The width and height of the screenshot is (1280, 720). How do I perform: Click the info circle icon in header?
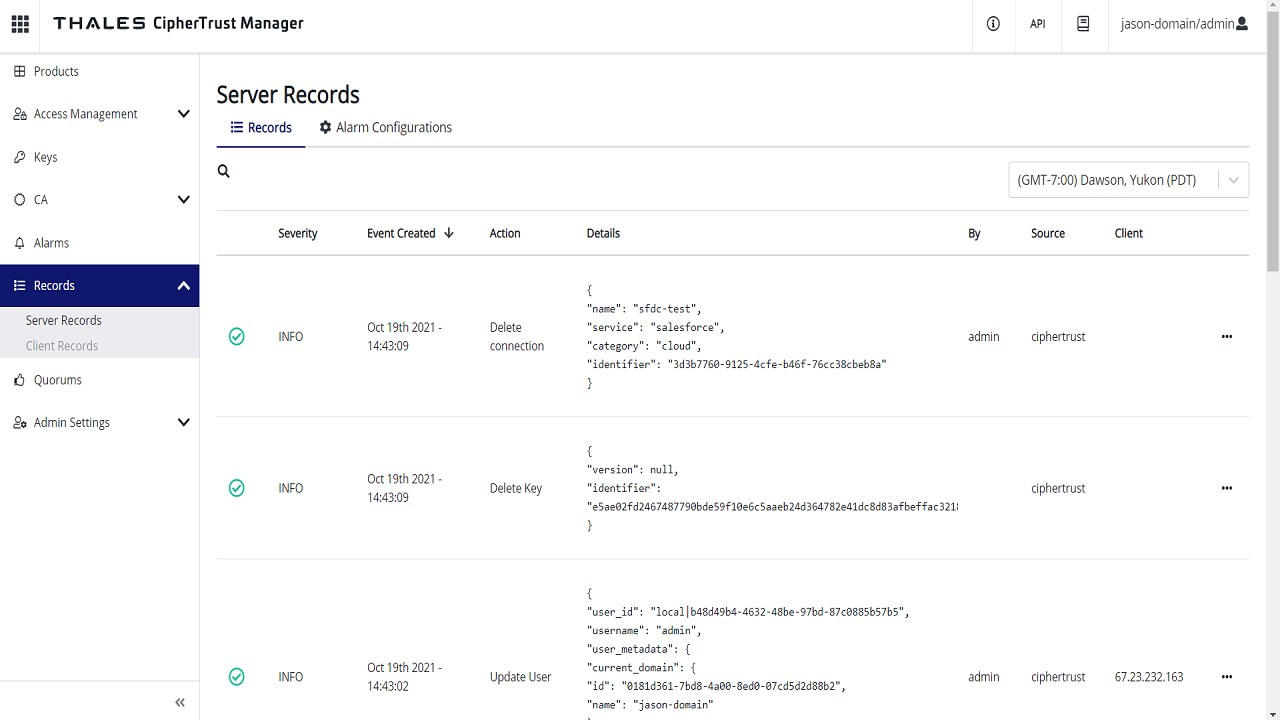click(x=993, y=24)
